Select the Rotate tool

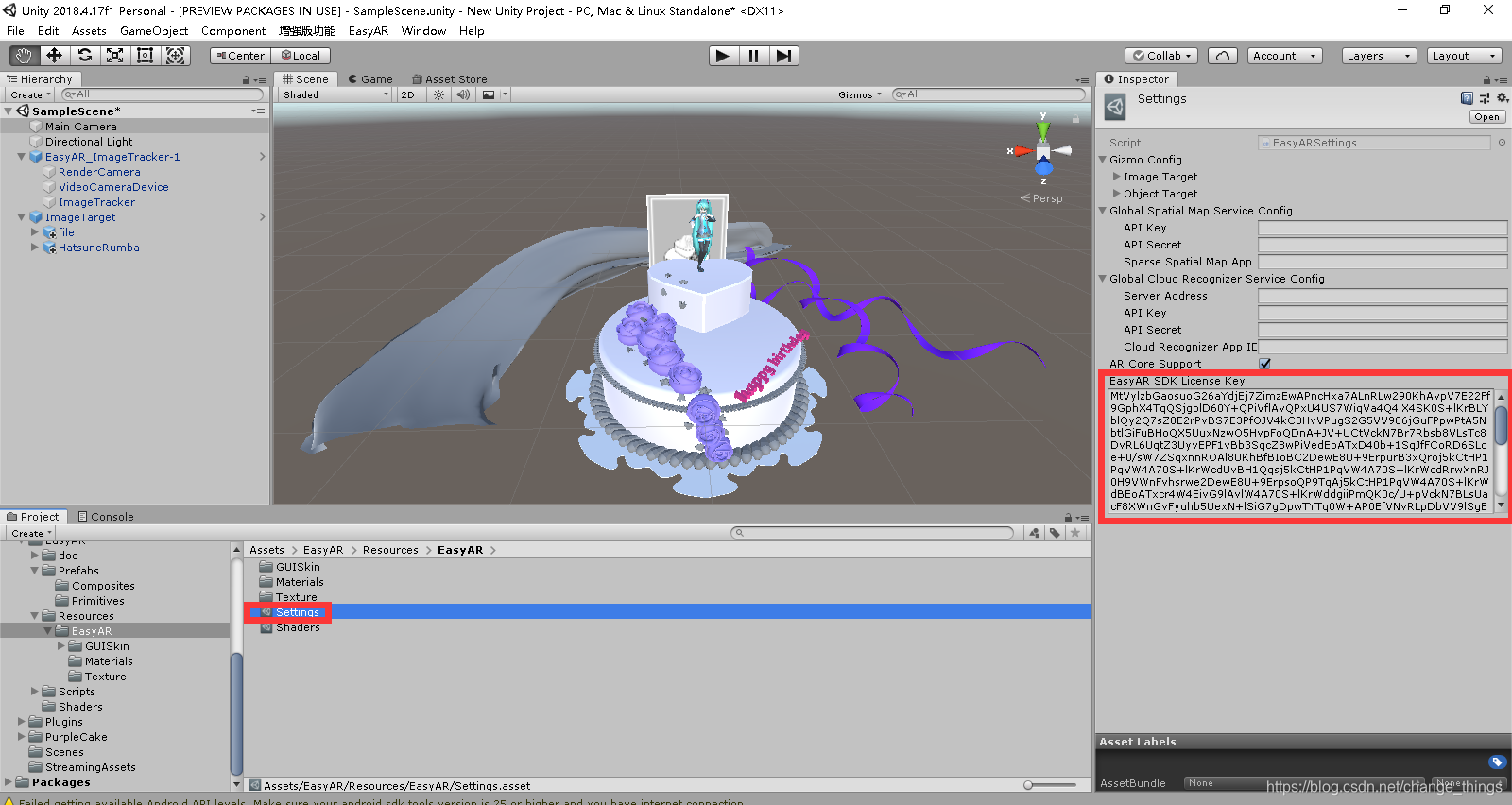coord(84,56)
